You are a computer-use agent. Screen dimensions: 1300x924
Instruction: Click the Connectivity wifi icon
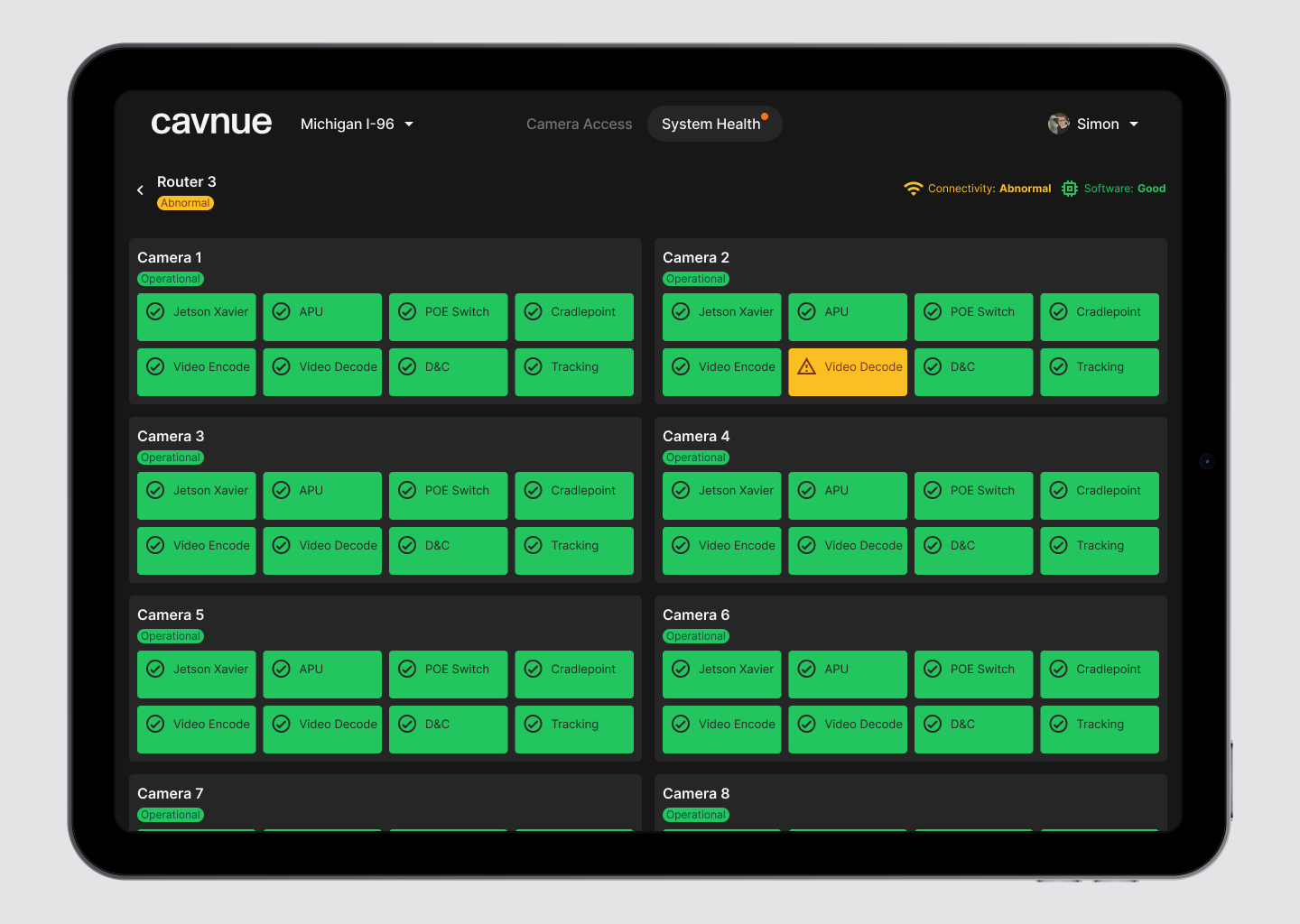pos(913,189)
